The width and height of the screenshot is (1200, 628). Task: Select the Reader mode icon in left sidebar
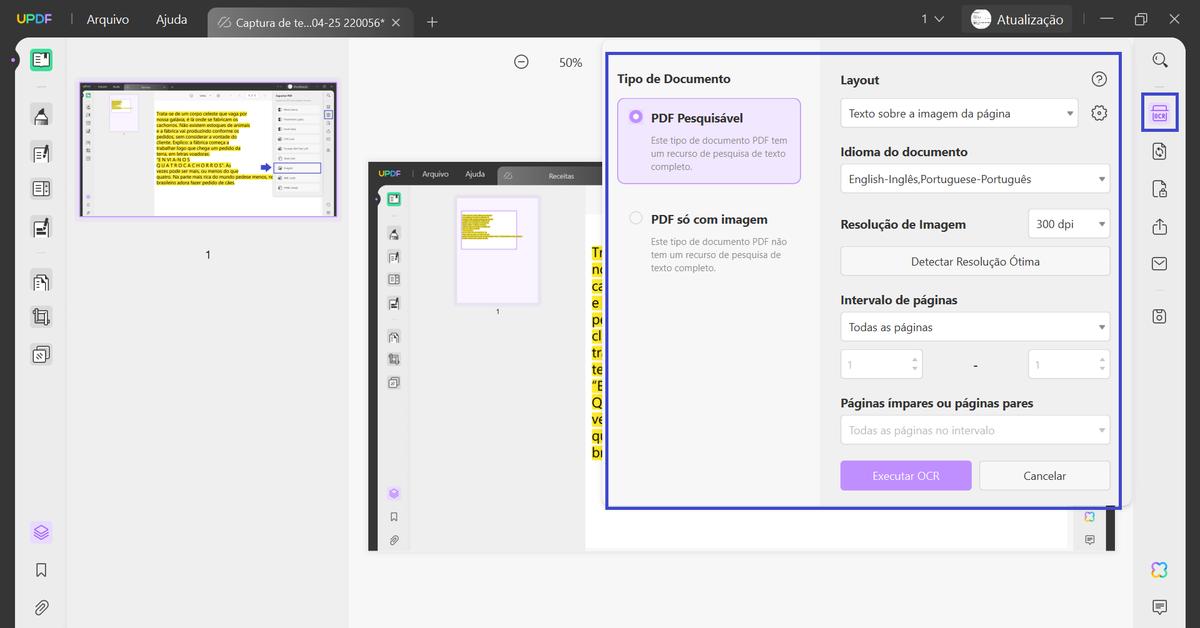coord(40,59)
